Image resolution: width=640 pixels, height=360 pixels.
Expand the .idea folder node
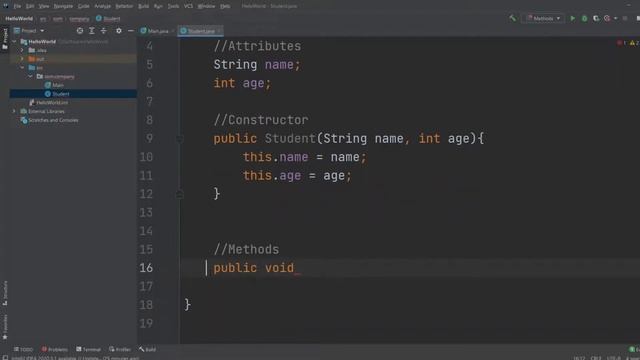[x=22, y=50]
